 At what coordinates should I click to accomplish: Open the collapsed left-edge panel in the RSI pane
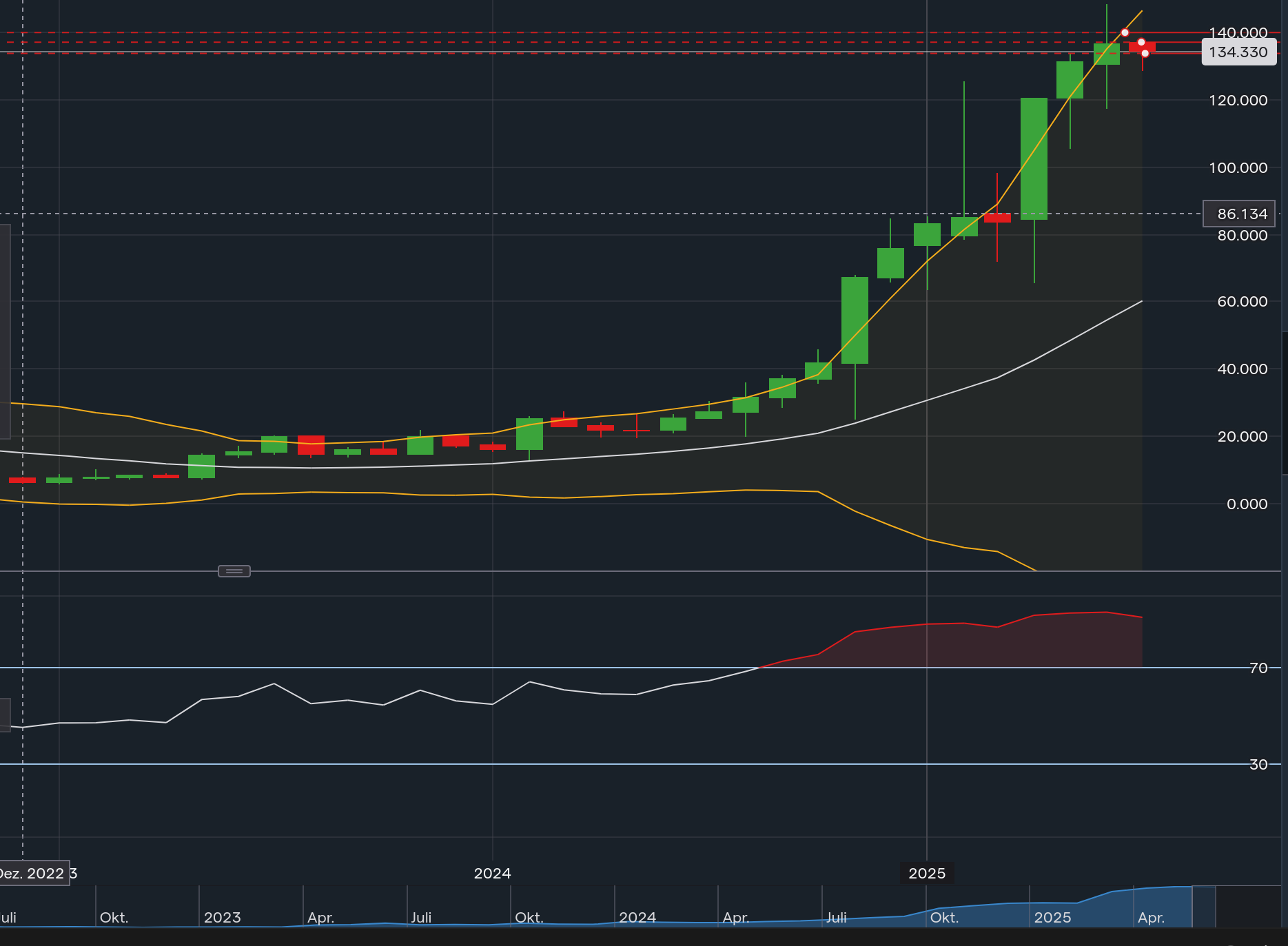click(x=5, y=714)
